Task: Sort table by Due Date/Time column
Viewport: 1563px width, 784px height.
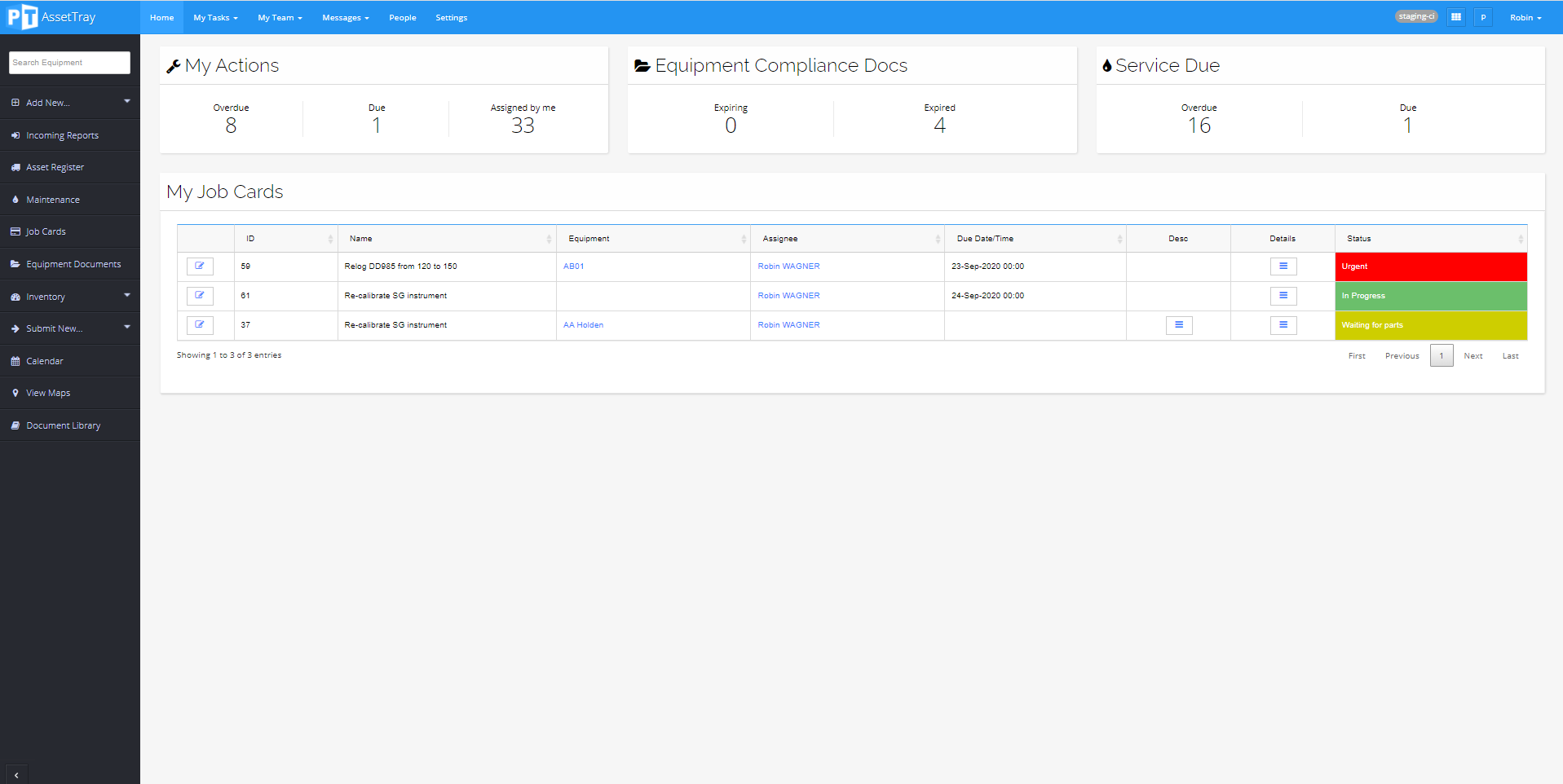Action: click(1034, 239)
